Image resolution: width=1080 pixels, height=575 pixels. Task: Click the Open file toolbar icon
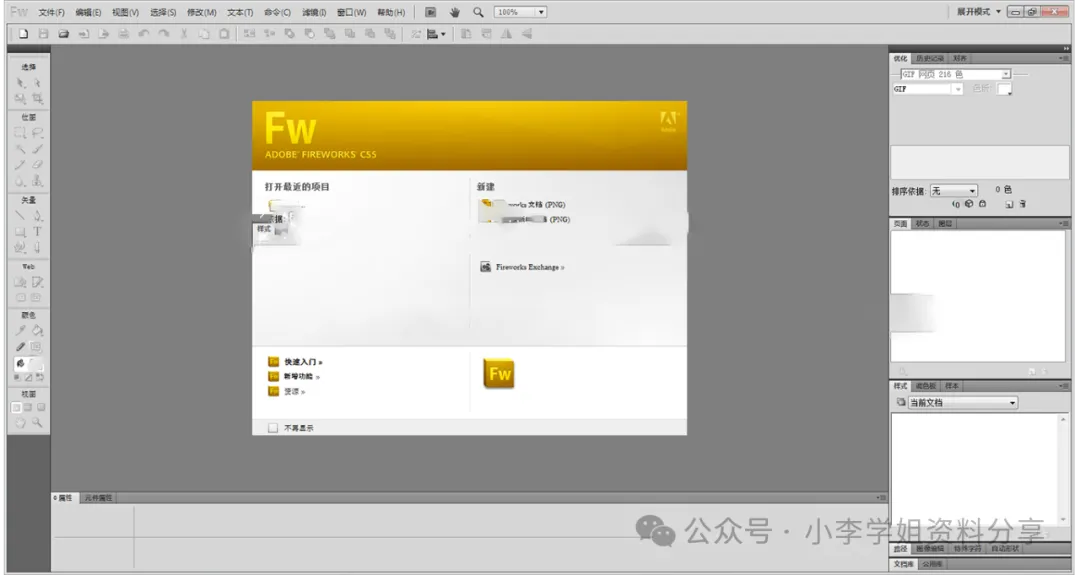[63, 34]
